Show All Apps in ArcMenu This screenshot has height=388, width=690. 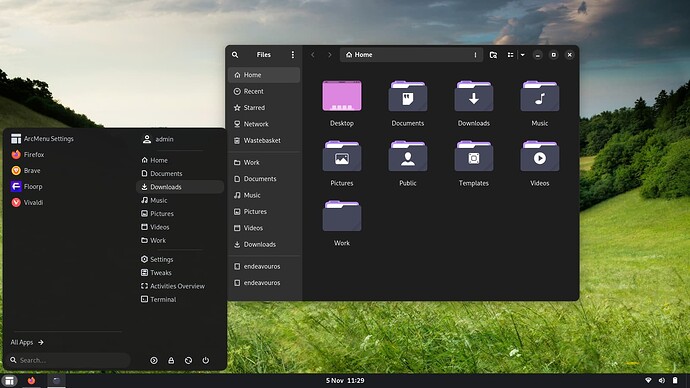point(27,342)
